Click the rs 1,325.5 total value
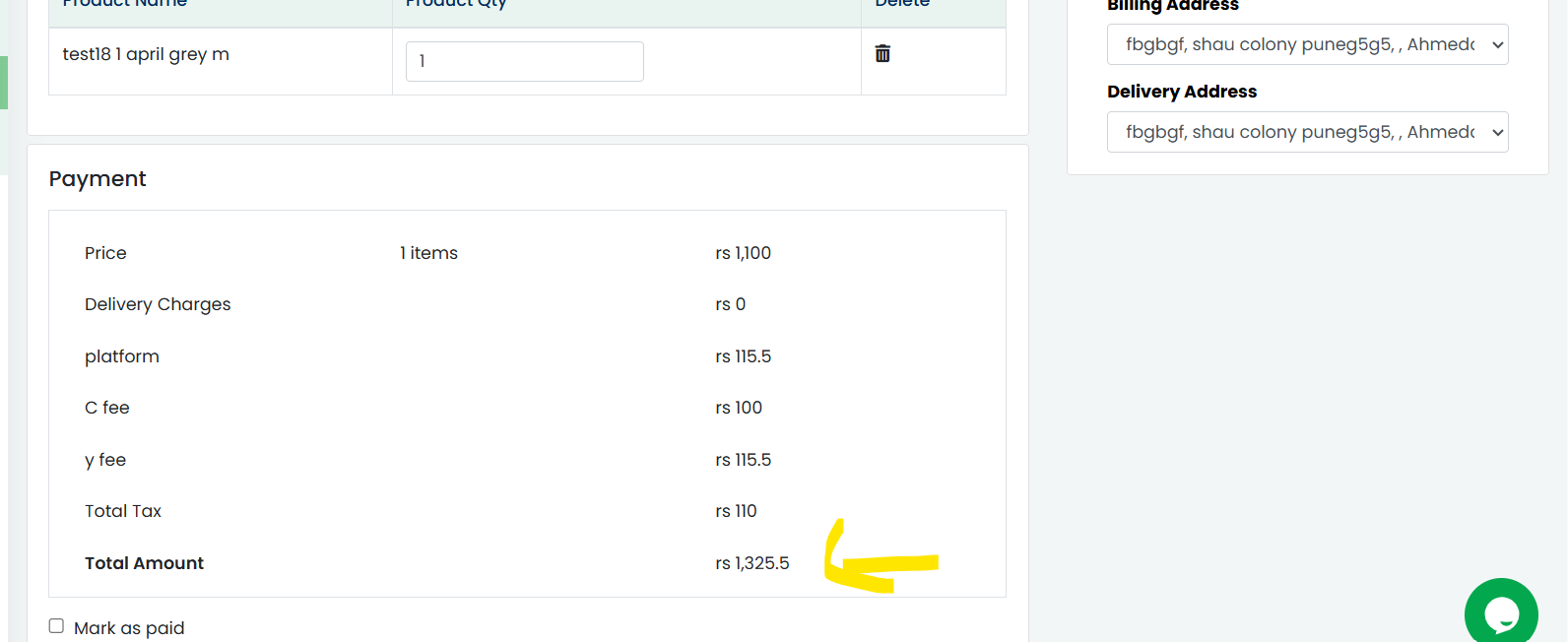The image size is (1568, 642). pos(752,563)
